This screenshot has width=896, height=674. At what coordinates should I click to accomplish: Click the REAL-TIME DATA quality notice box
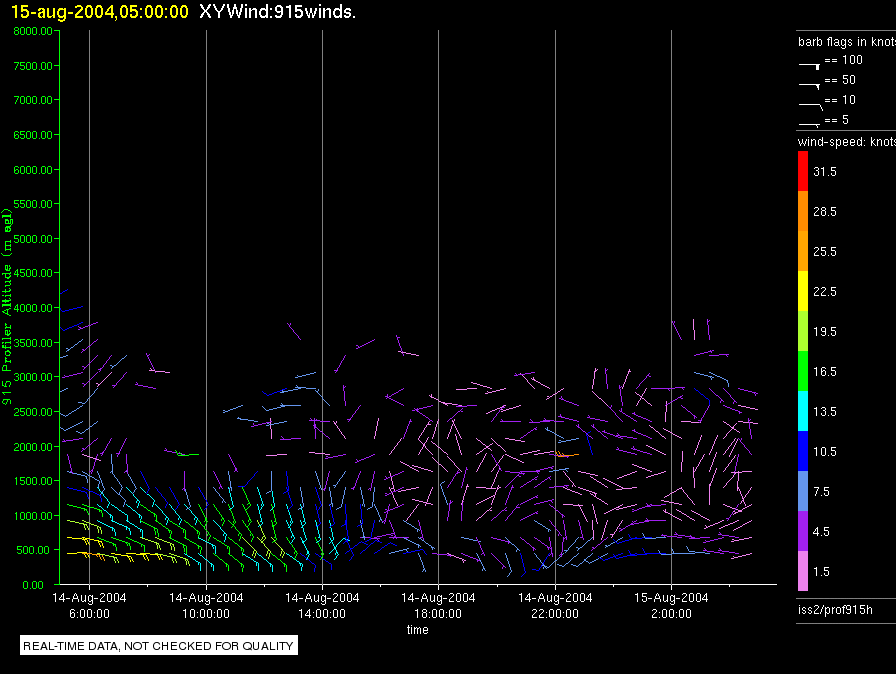pyautogui.click(x=159, y=646)
